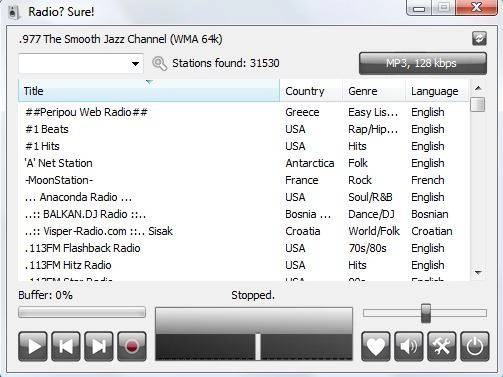Sort stations by Language column

click(x=437, y=91)
